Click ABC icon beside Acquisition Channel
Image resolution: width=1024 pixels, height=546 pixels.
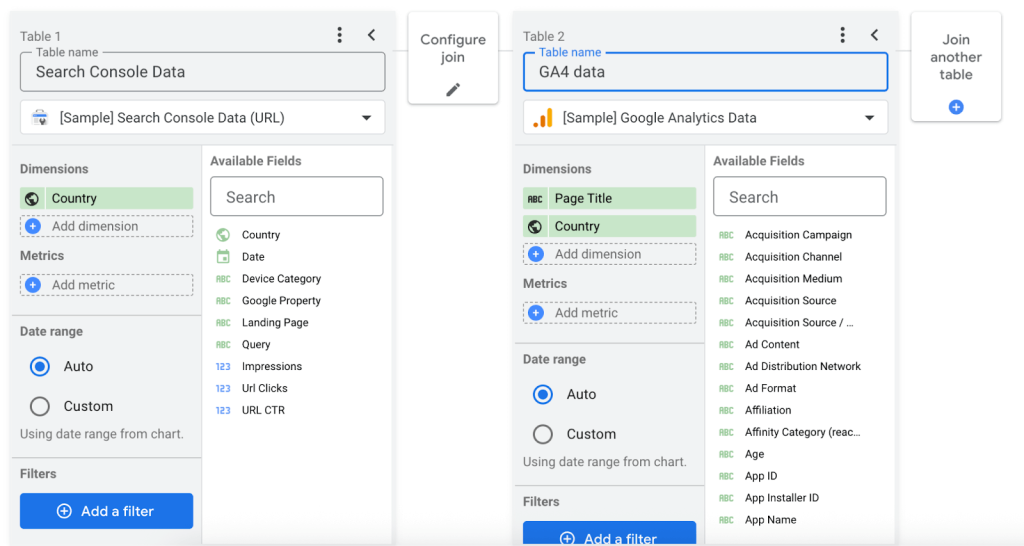click(726, 257)
